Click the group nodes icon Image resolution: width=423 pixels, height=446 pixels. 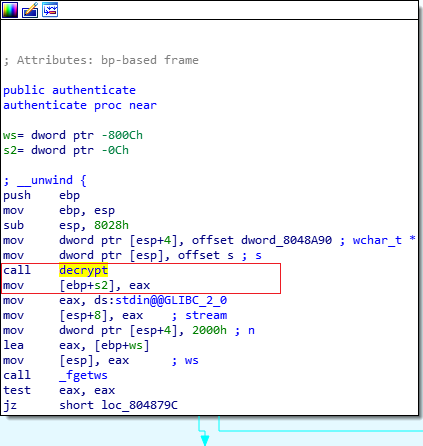(x=50, y=10)
